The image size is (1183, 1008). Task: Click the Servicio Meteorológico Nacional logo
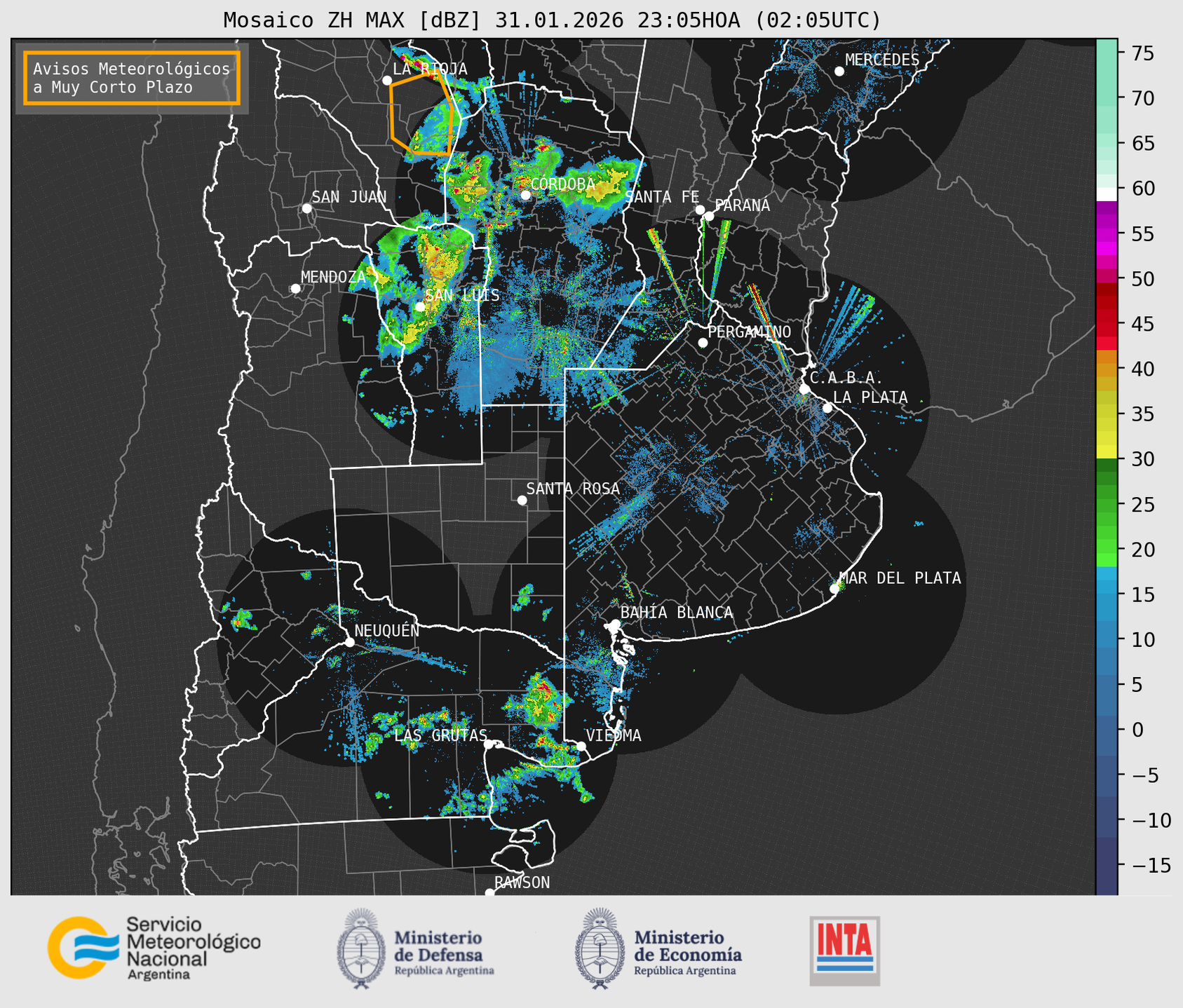click(x=154, y=948)
